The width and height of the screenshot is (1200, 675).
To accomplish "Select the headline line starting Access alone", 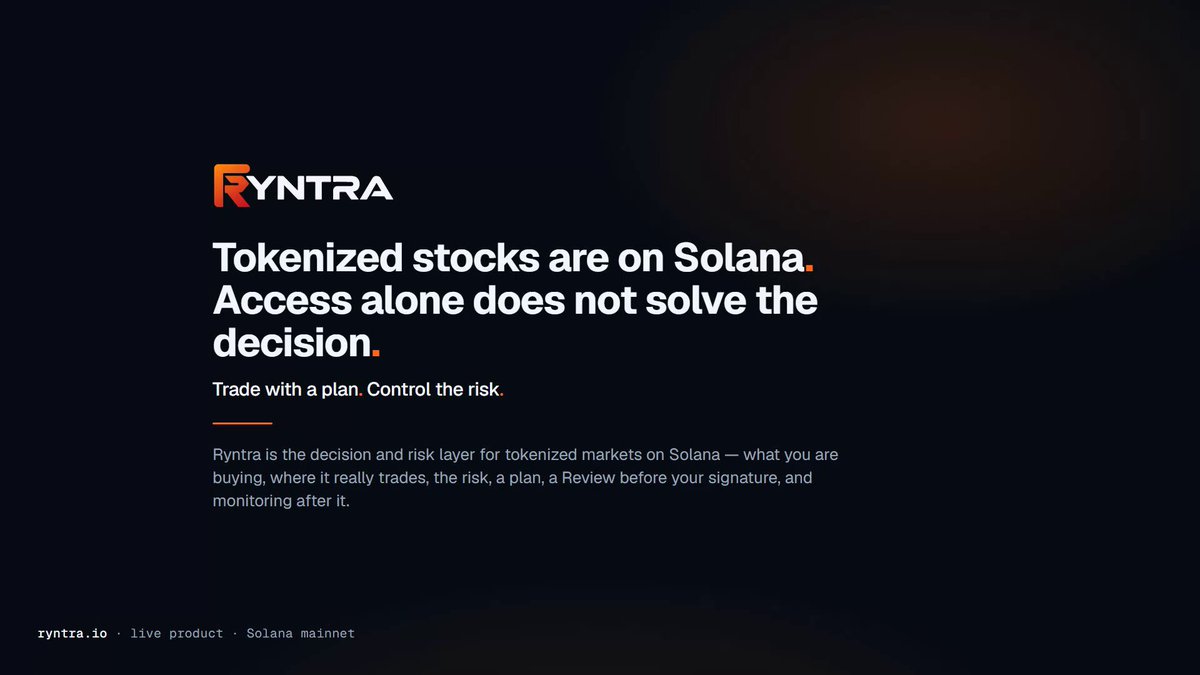I will tap(515, 300).
